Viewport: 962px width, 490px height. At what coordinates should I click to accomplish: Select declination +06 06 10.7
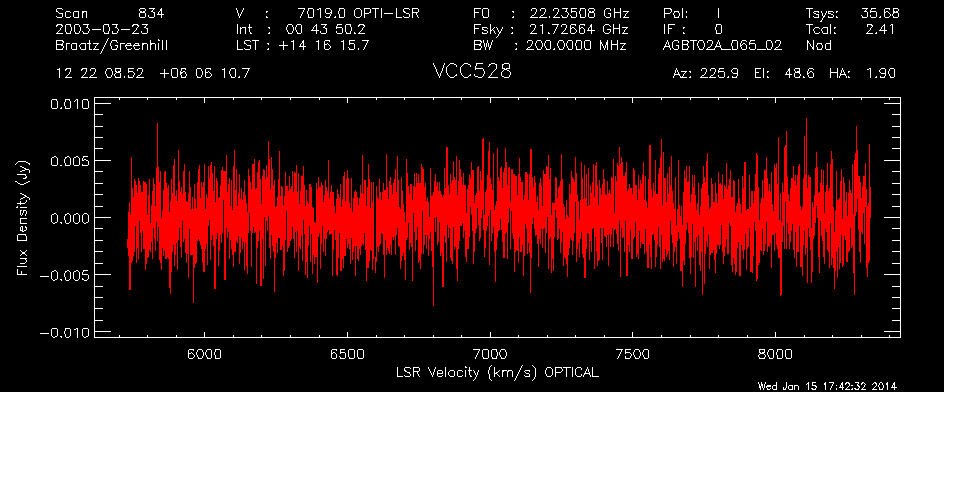click(x=204, y=74)
